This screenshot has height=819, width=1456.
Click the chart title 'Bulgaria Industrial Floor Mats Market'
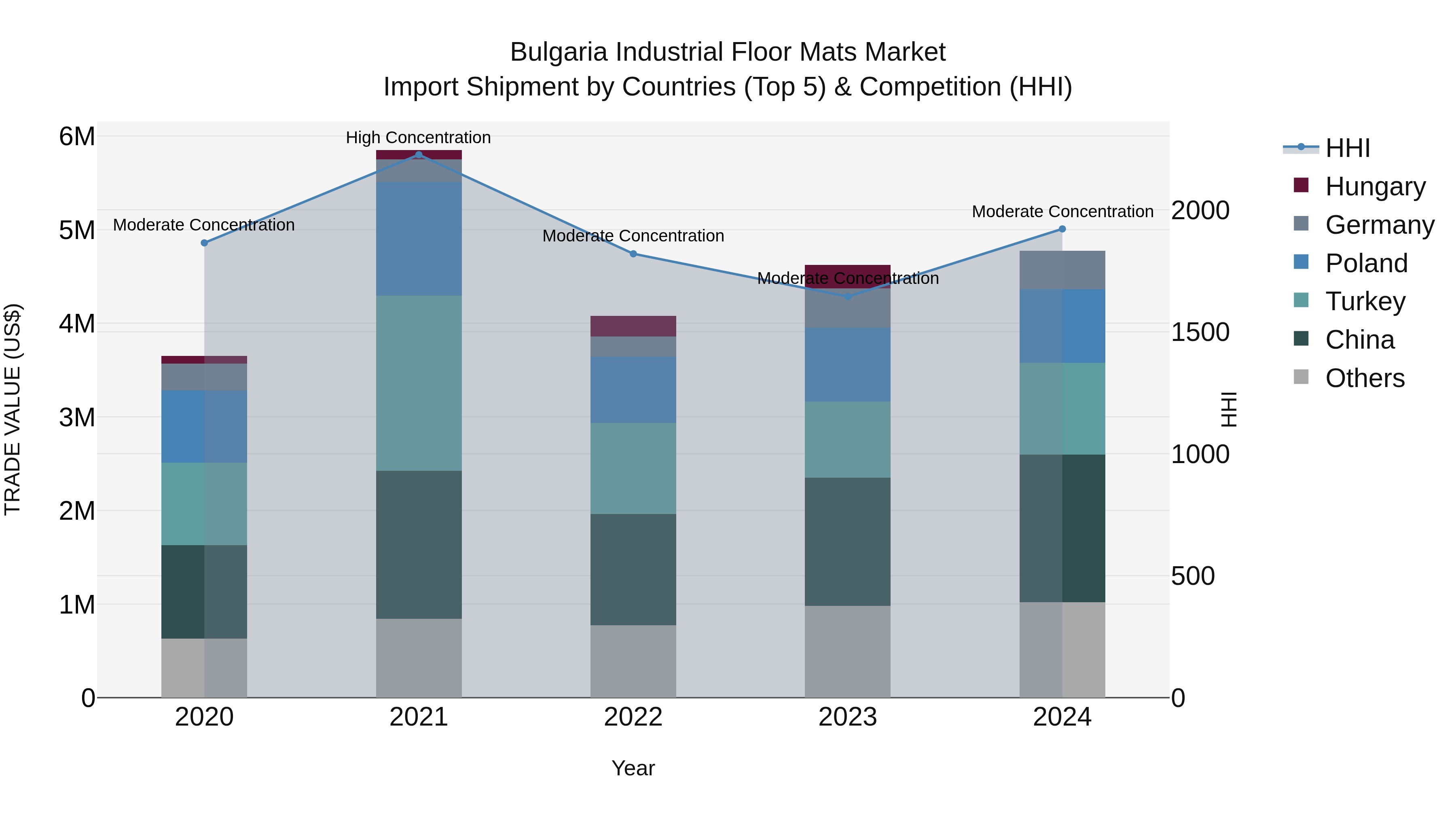[x=728, y=52]
